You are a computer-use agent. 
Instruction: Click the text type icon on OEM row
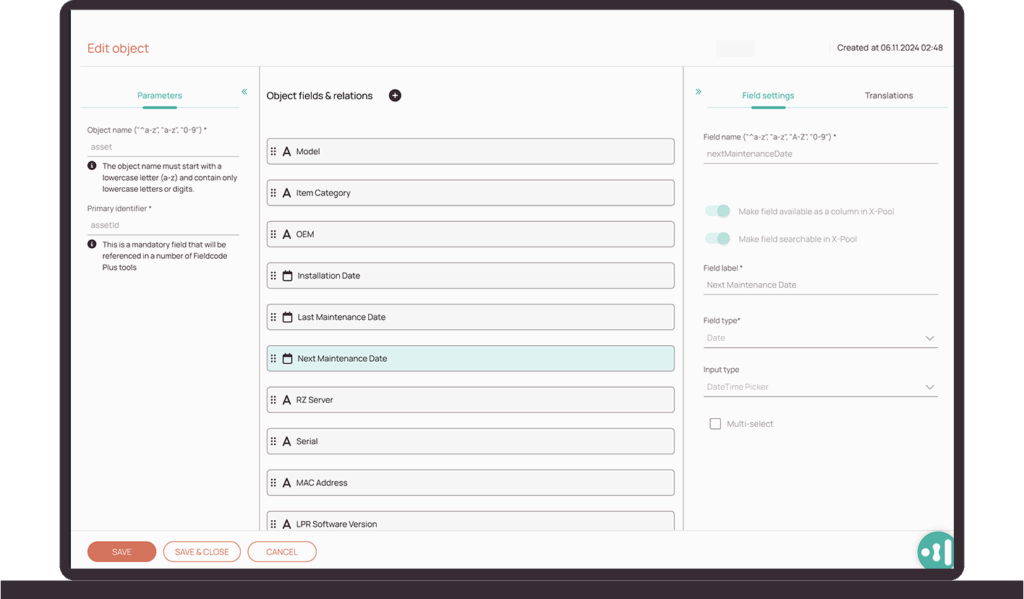point(287,234)
